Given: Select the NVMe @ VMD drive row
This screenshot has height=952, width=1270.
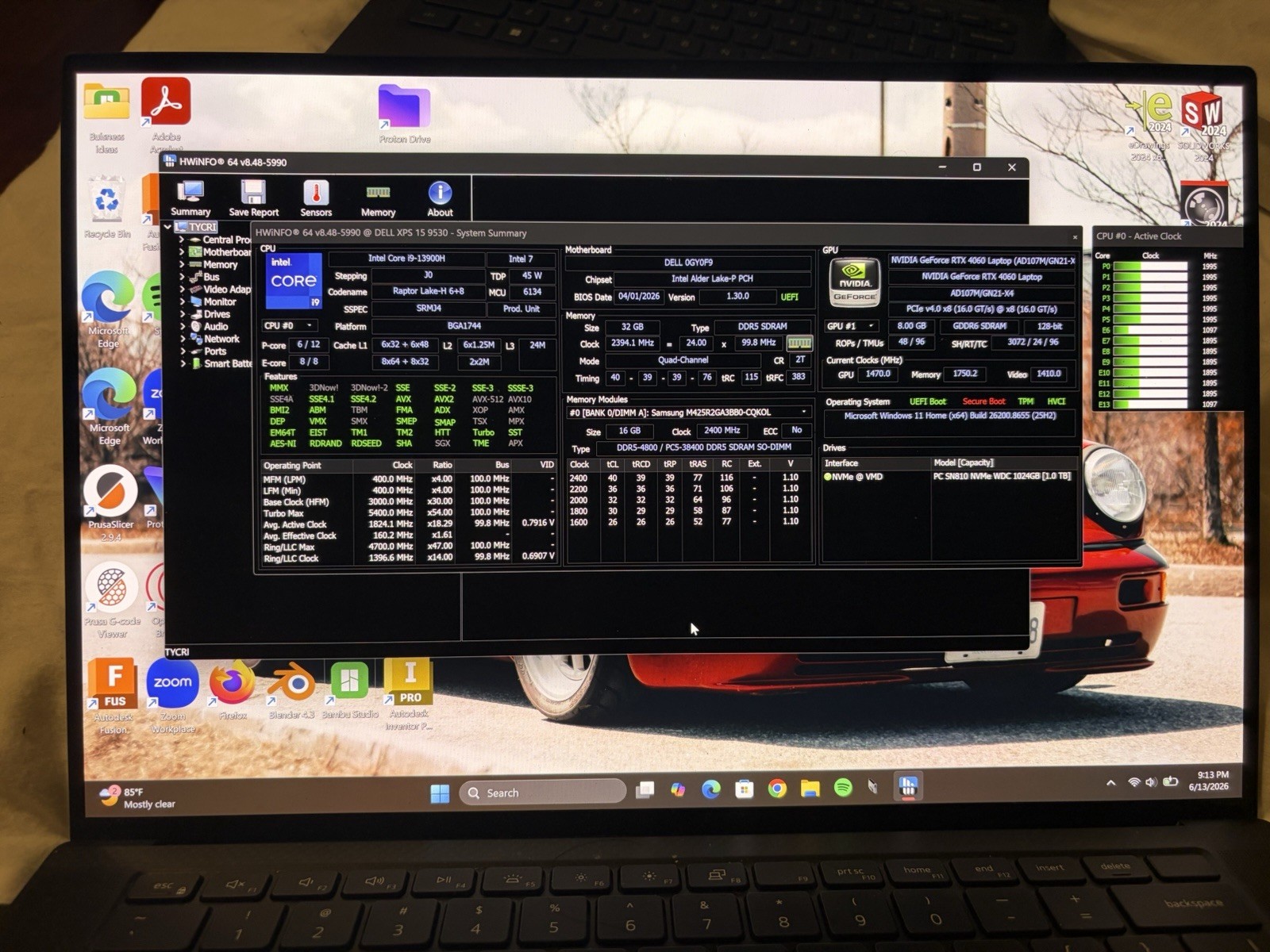Looking at the screenshot, I should point(950,477).
